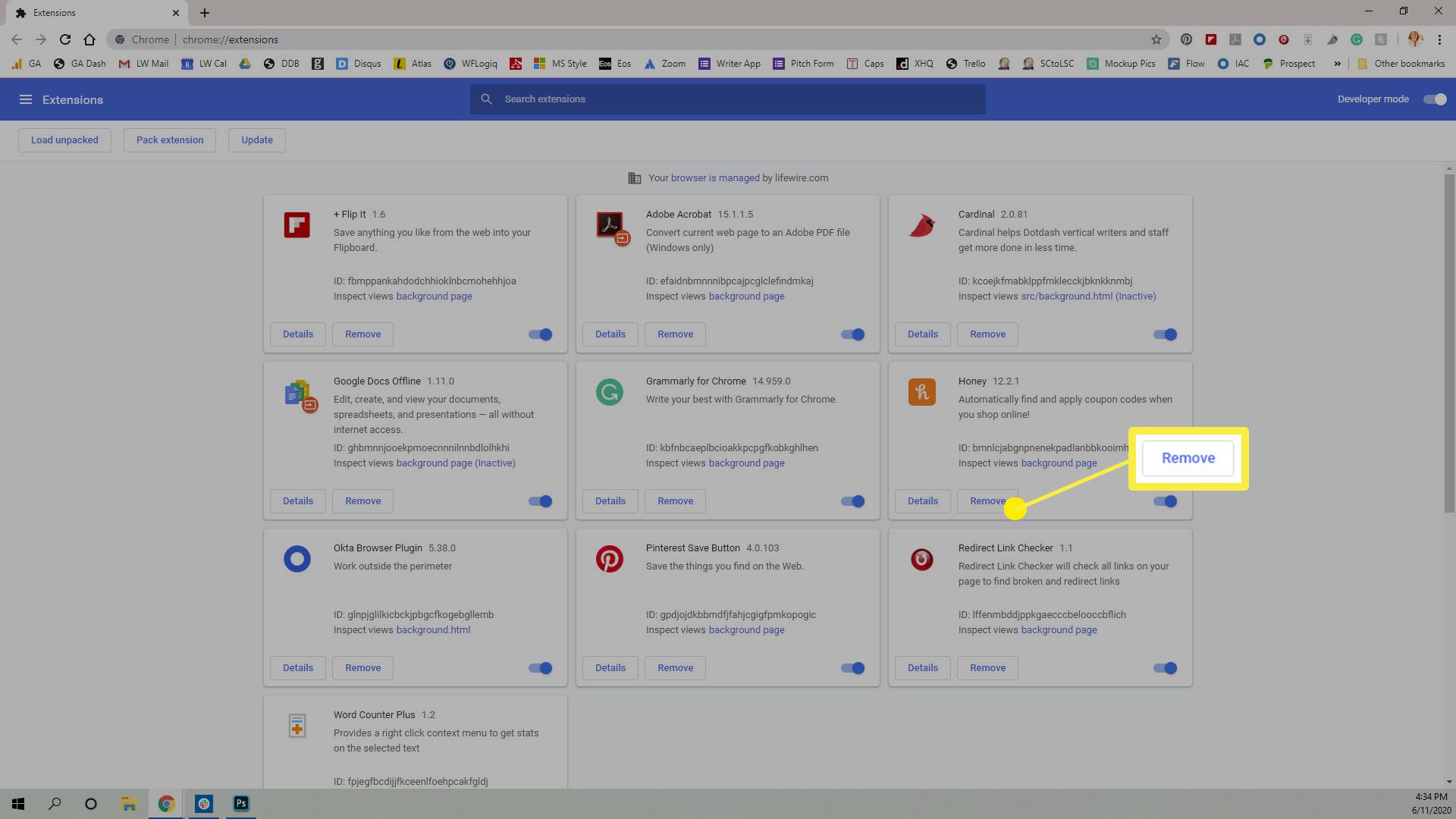This screenshot has width=1456, height=819.
Task: Disable the Adobe Acrobat extension
Action: click(x=853, y=334)
